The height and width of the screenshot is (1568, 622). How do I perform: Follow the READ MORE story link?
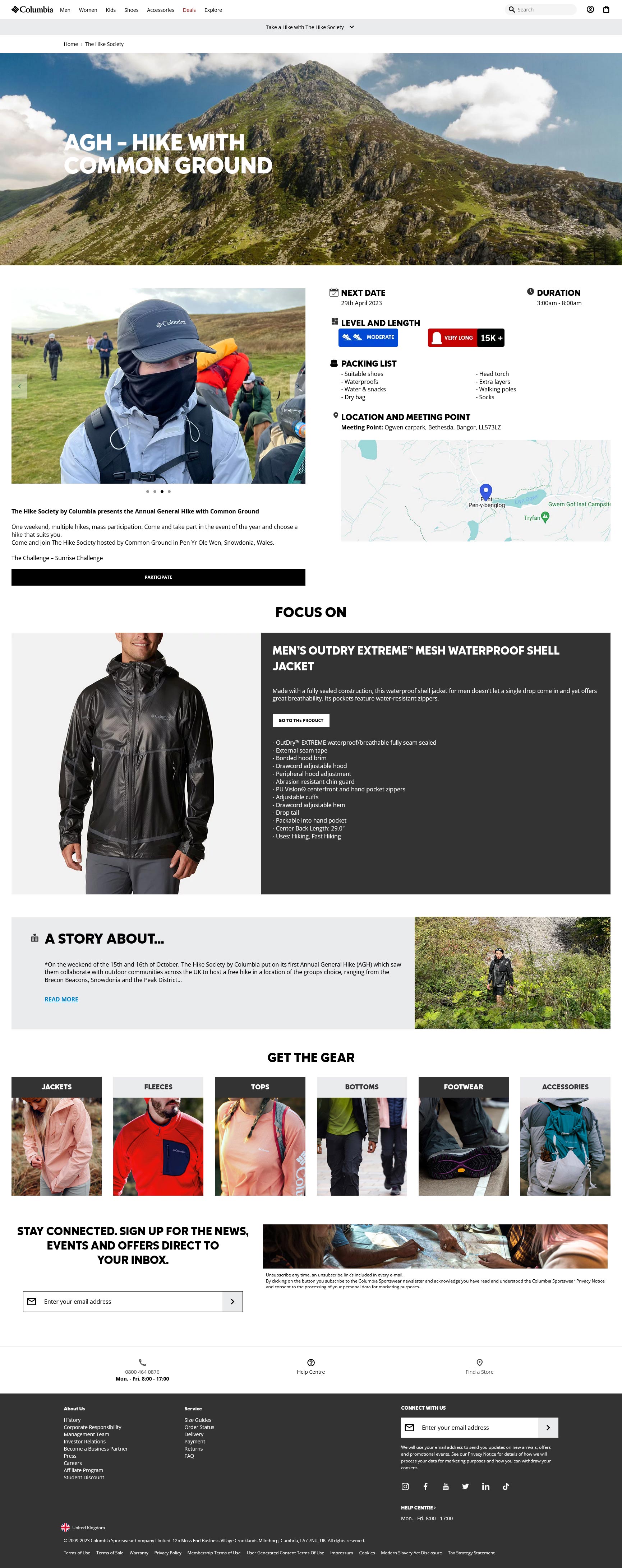pos(61,999)
